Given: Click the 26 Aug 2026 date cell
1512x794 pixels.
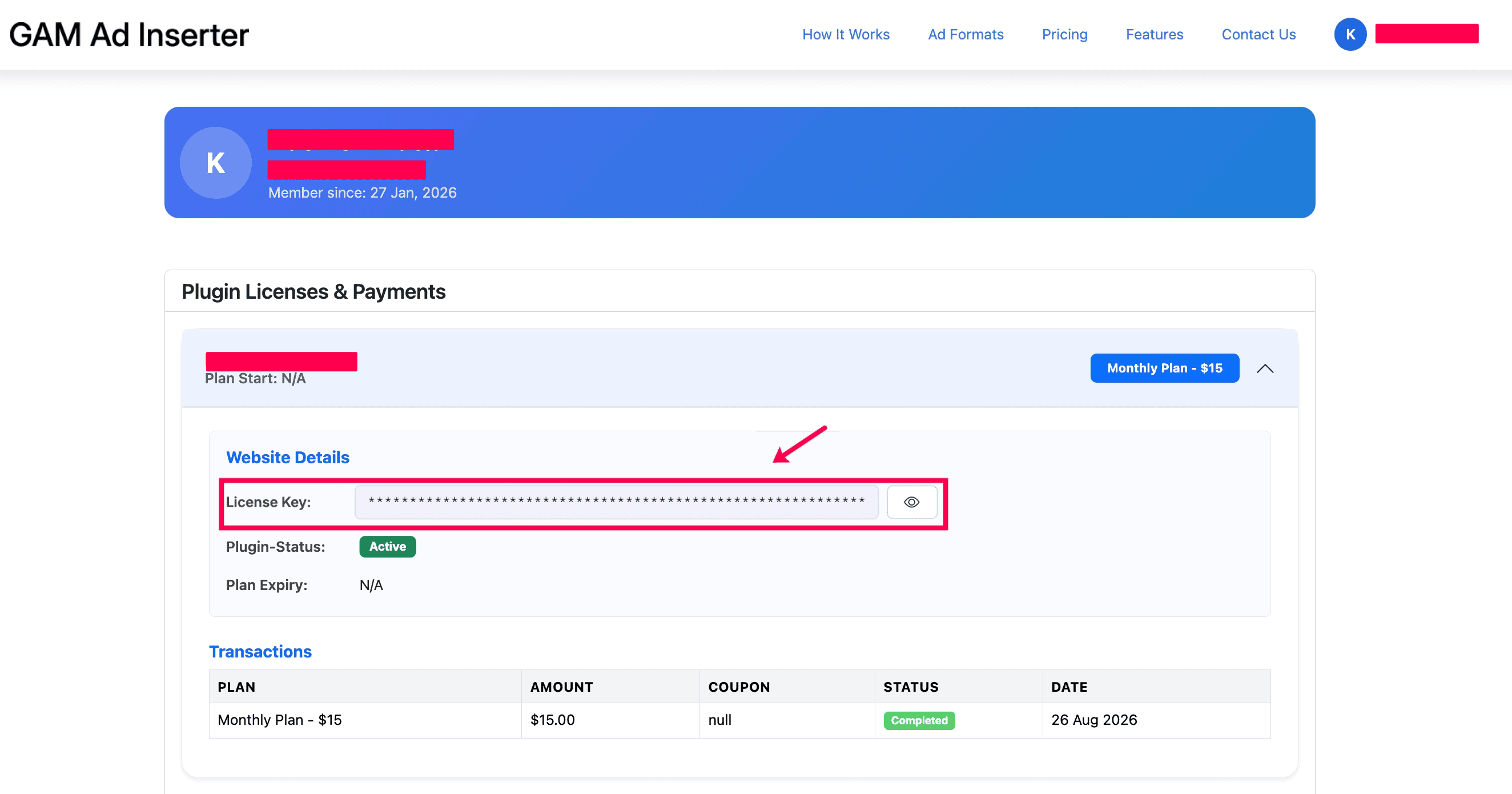Looking at the screenshot, I should (x=1156, y=720).
